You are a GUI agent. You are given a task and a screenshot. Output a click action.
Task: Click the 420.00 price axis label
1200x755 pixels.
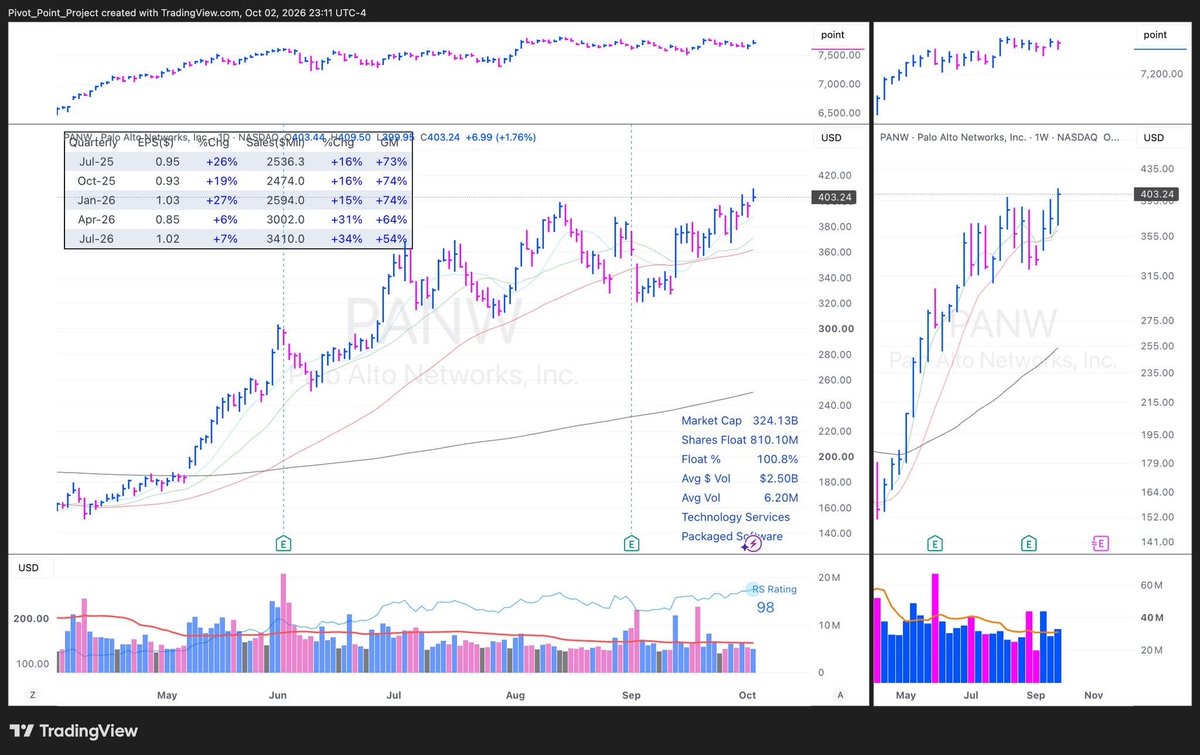click(x=836, y=175)
